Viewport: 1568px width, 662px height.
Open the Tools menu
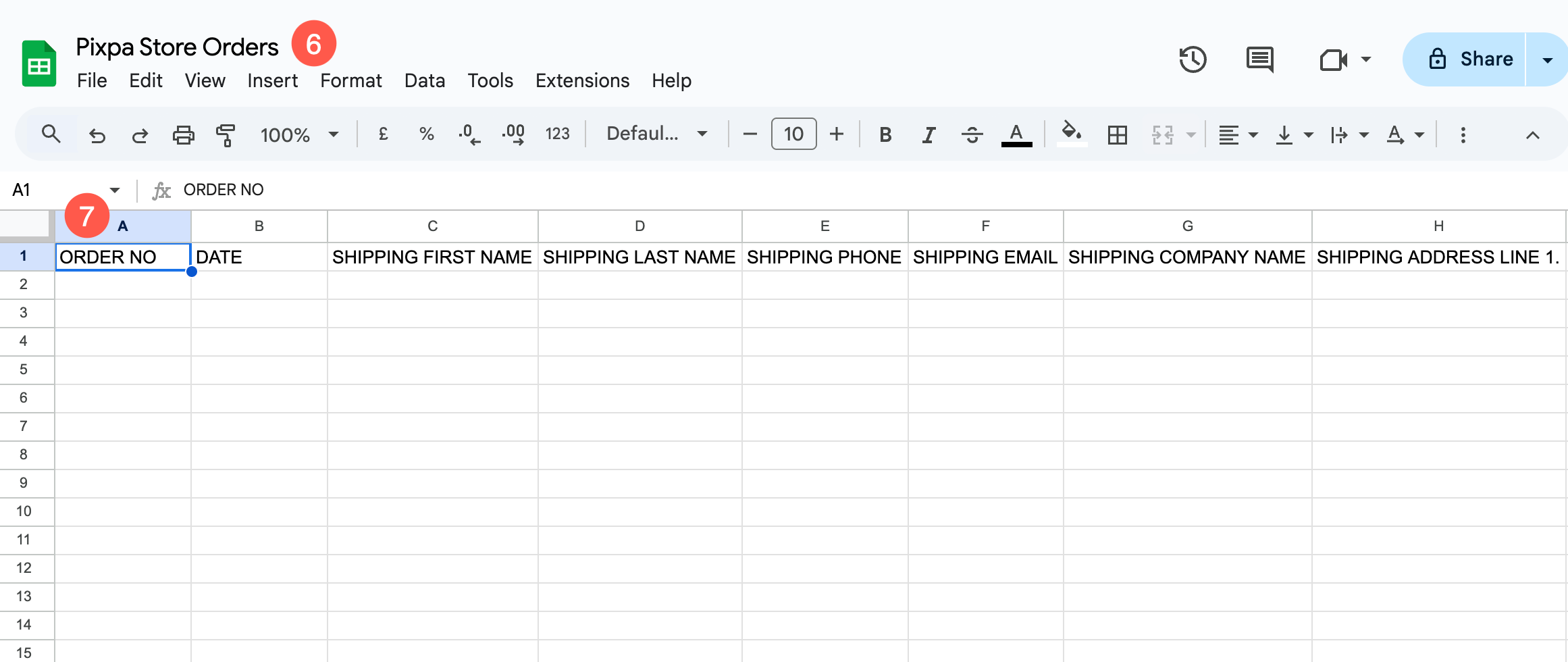coord(490,80)
